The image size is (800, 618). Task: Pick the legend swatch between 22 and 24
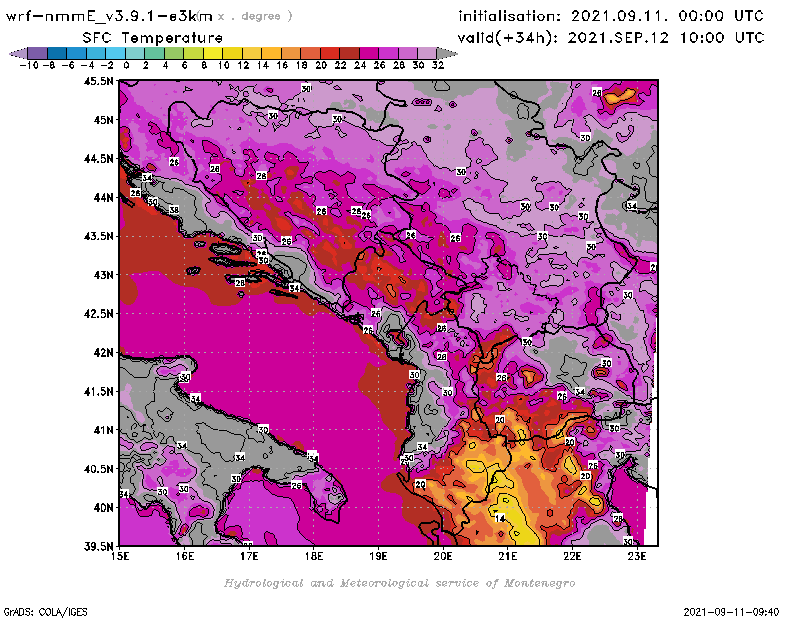(349, 53)
